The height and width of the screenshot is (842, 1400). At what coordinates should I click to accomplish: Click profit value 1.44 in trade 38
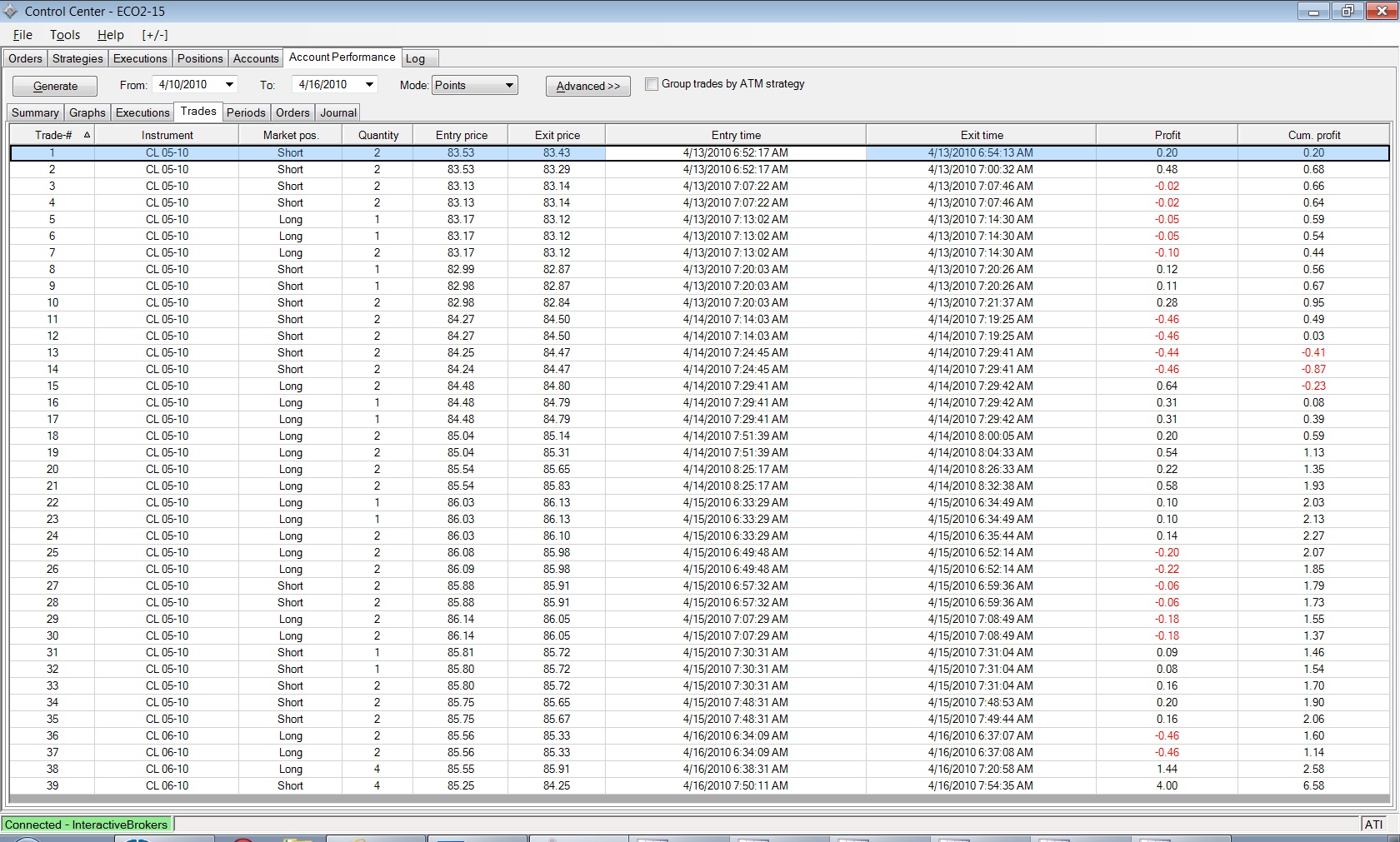[1167, 769]
